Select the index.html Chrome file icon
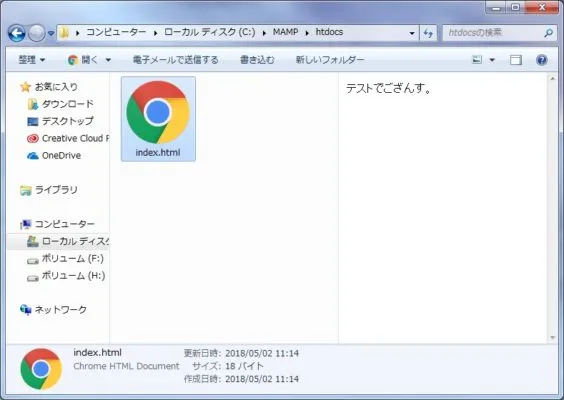 point(158,112)
